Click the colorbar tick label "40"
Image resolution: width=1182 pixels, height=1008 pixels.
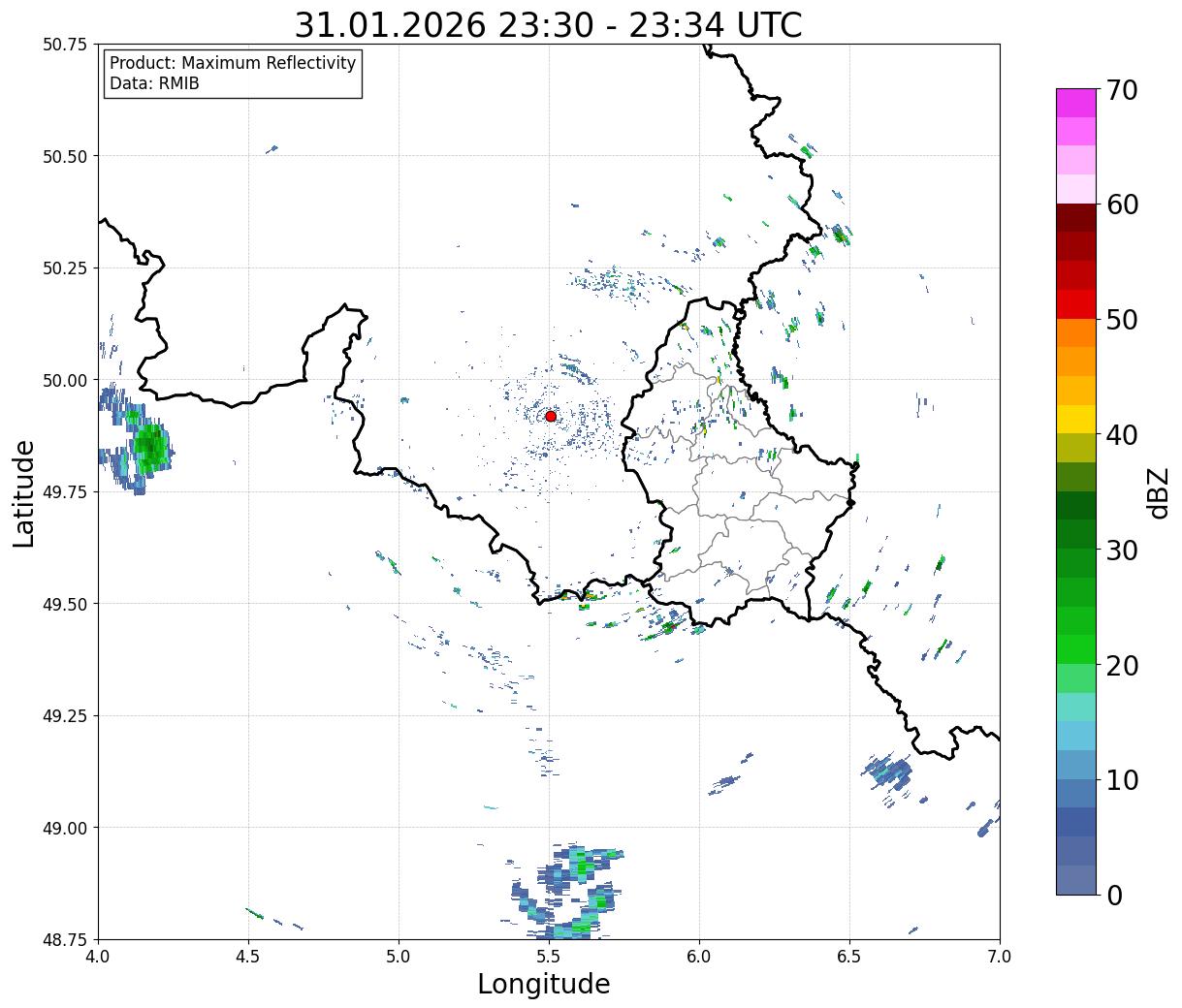point(1121,435)
